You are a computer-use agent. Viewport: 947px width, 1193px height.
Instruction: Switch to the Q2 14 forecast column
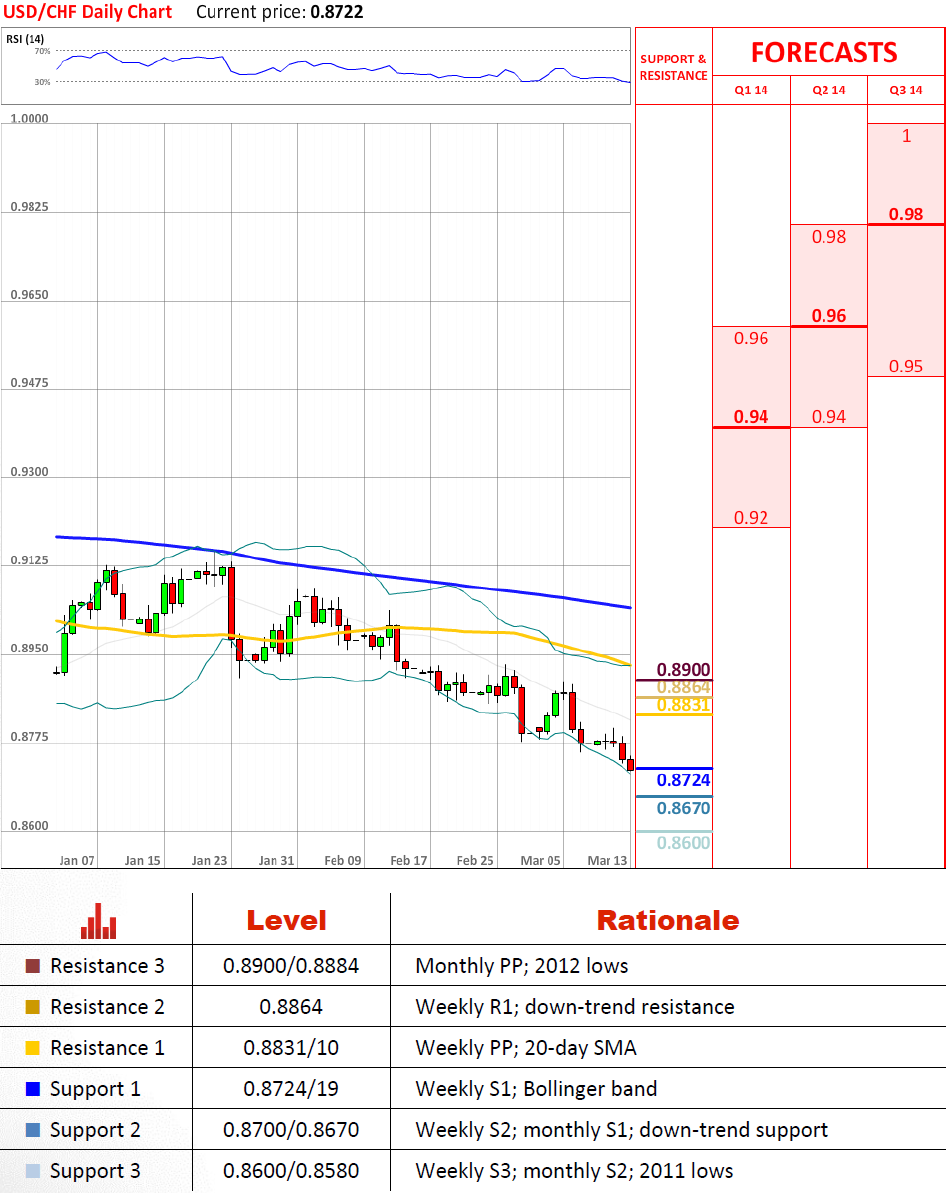[829, 90]
